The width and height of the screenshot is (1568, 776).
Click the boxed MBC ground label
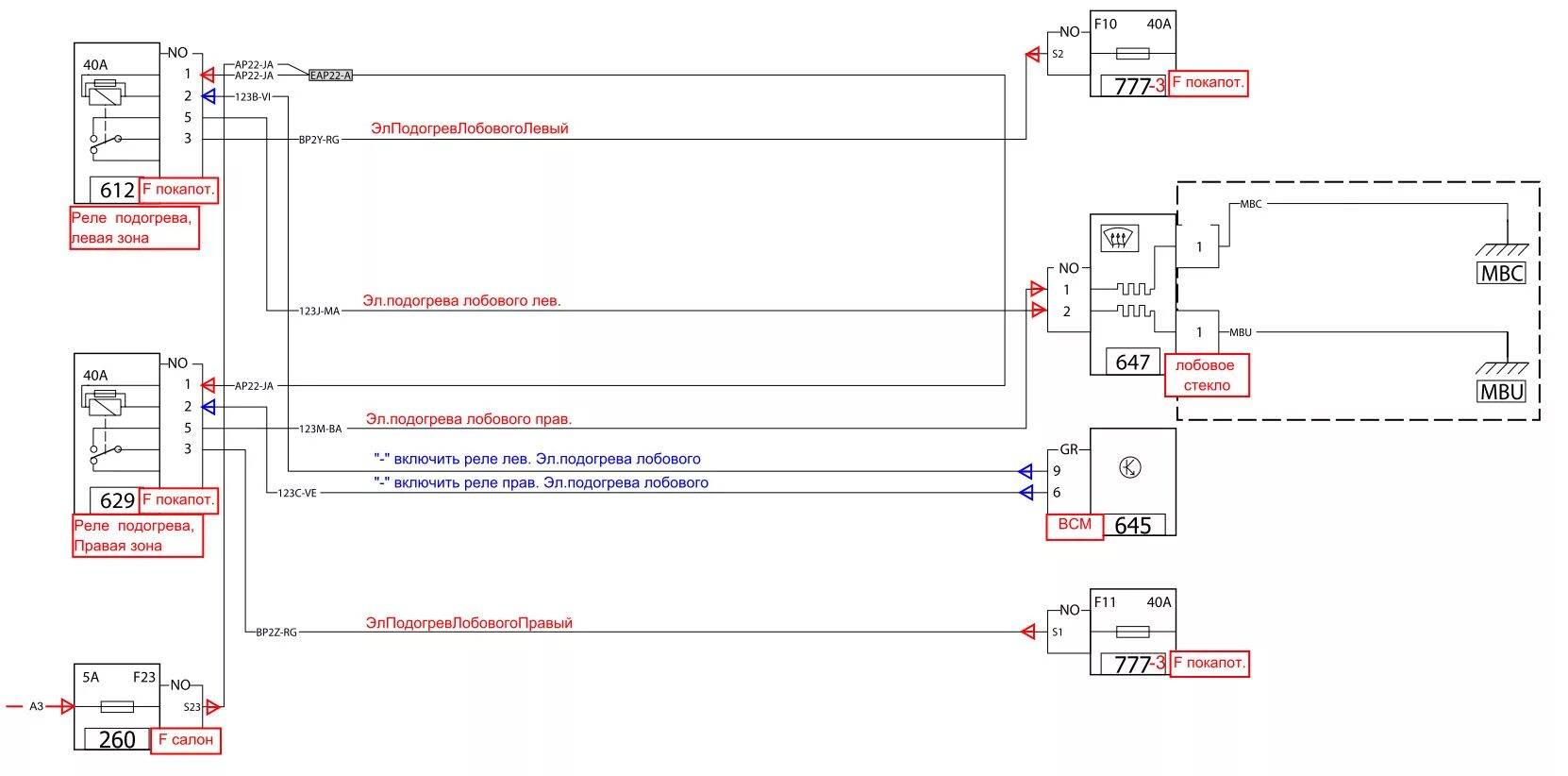[x=1502, y=274]
